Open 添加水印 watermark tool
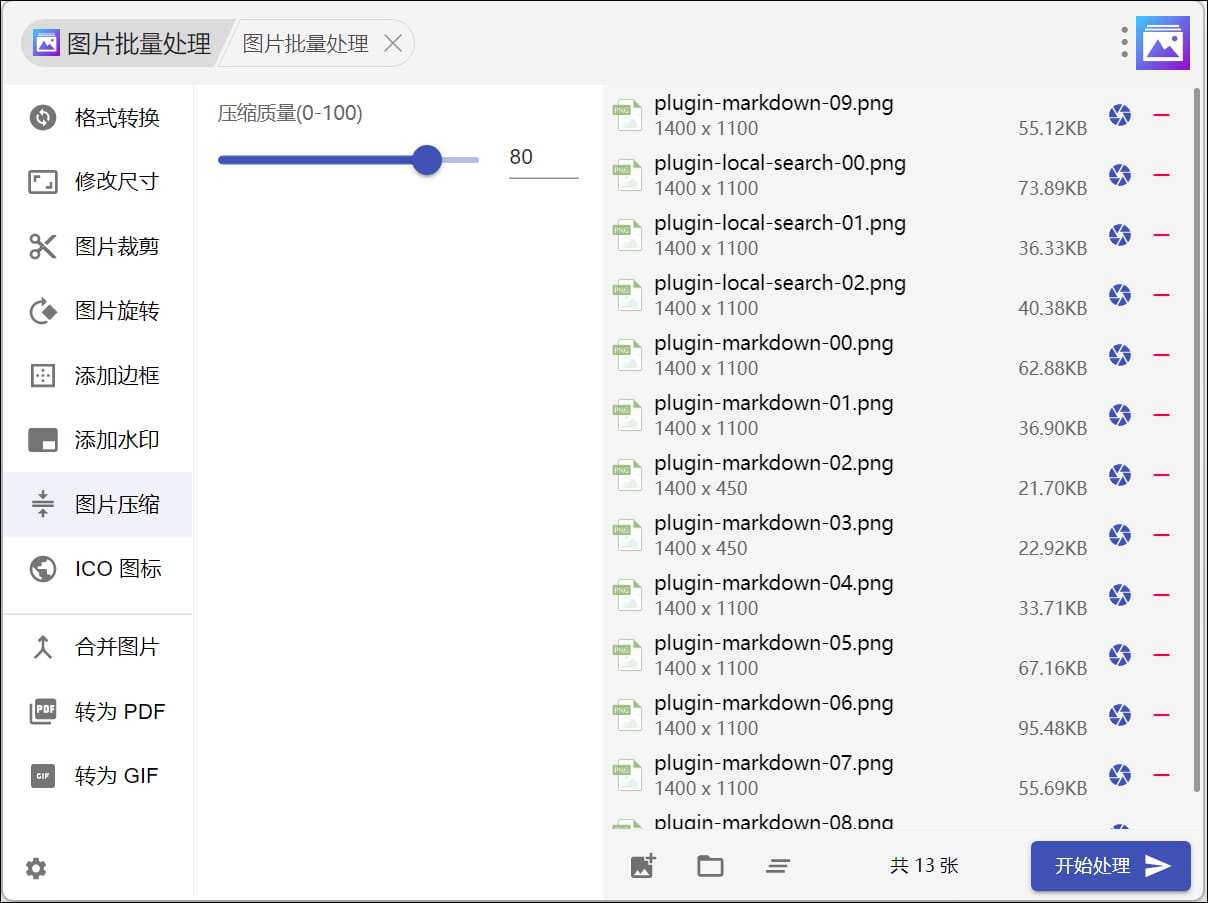Screen dimensions: 1208x903 pyautogui.click(x=97, y=440)
